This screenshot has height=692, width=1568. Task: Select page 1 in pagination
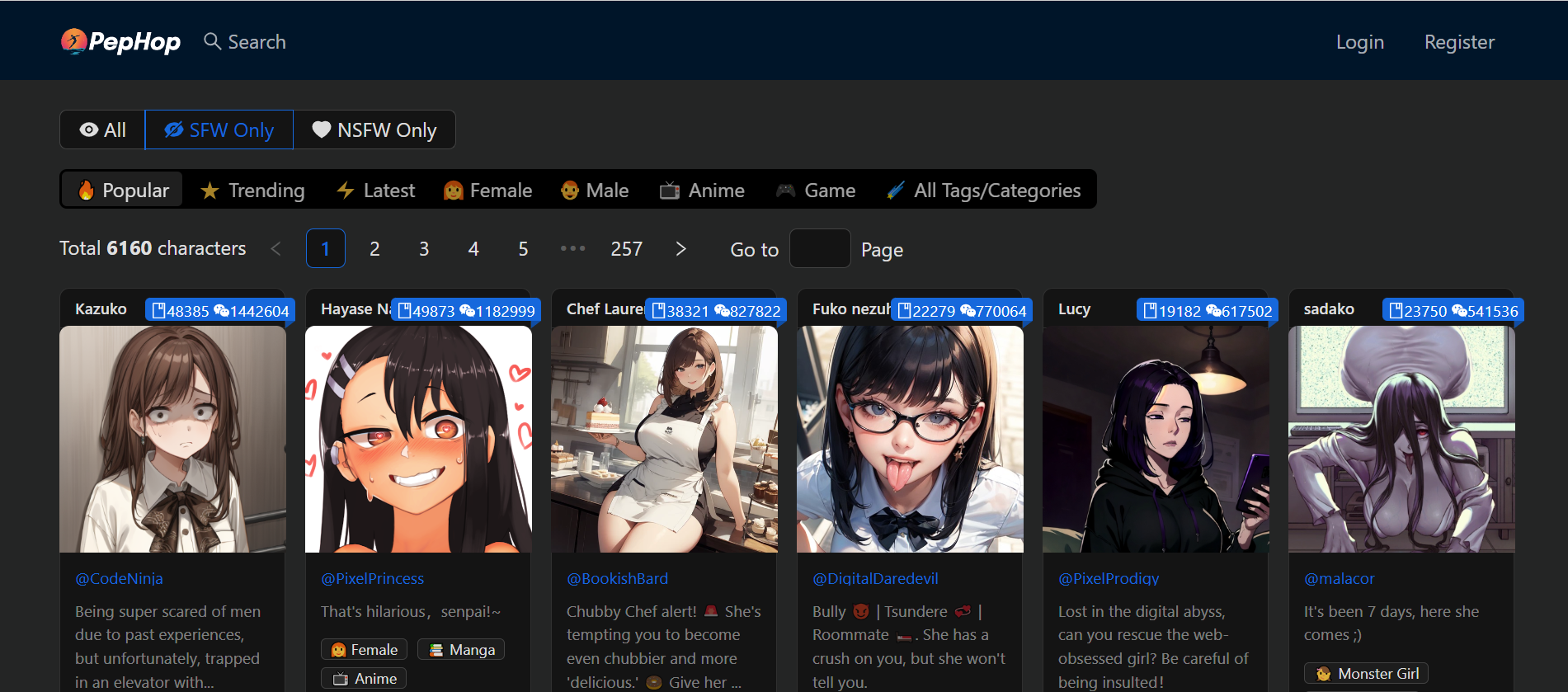[325, 248]
